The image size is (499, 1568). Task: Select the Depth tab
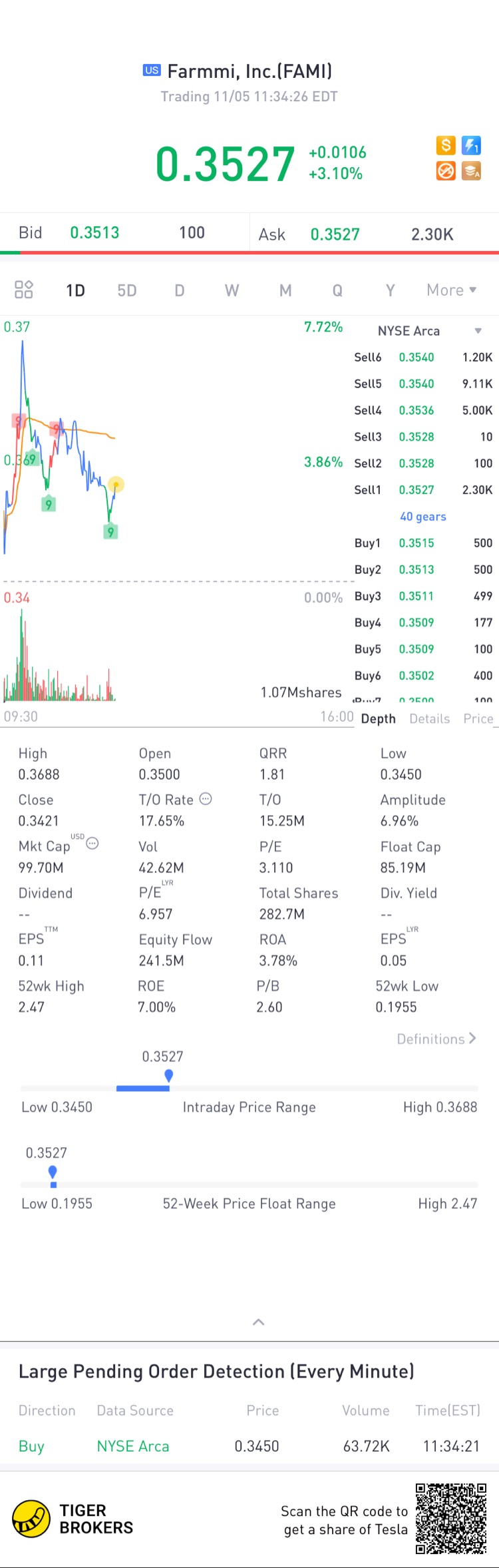coord(378,718)
